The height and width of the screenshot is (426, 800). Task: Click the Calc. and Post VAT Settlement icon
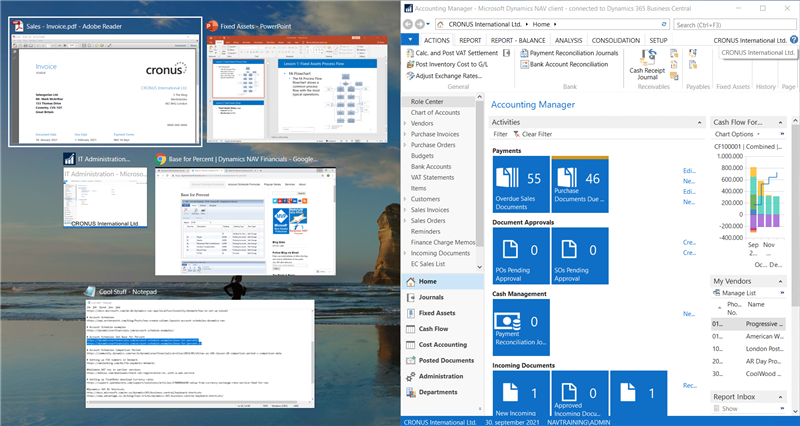coord(410,53)
